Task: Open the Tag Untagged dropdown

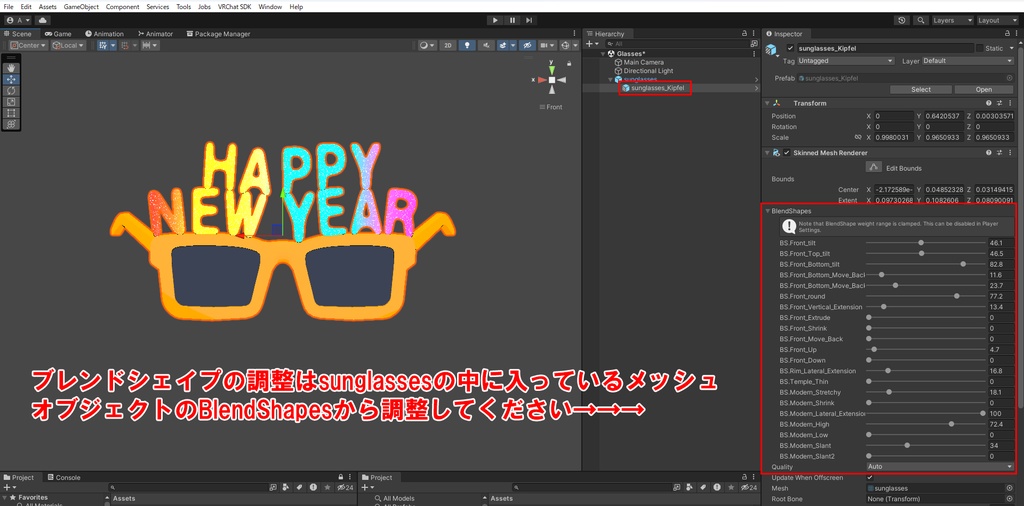Action: (x=846, y=61)
